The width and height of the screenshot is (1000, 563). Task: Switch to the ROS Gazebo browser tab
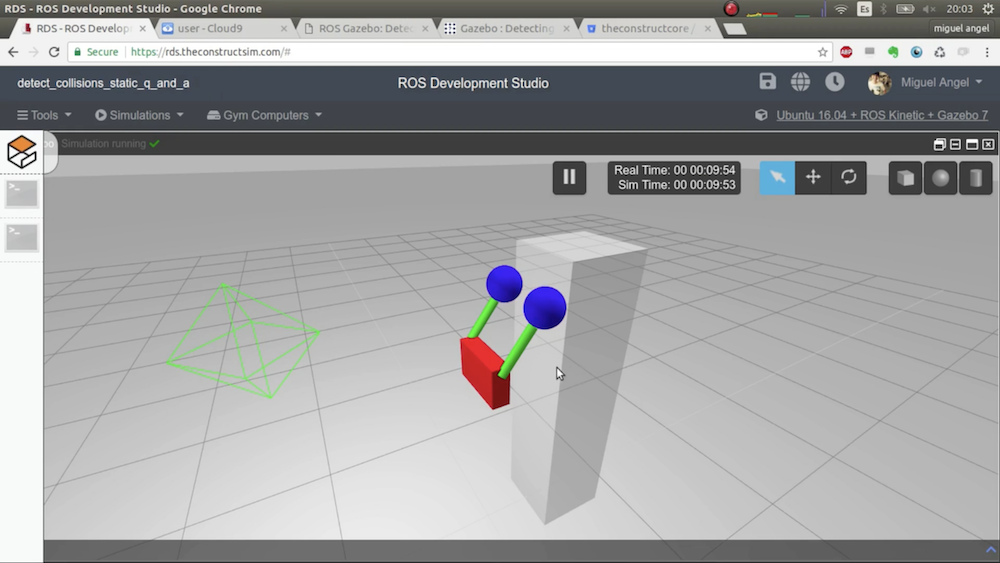358,28
